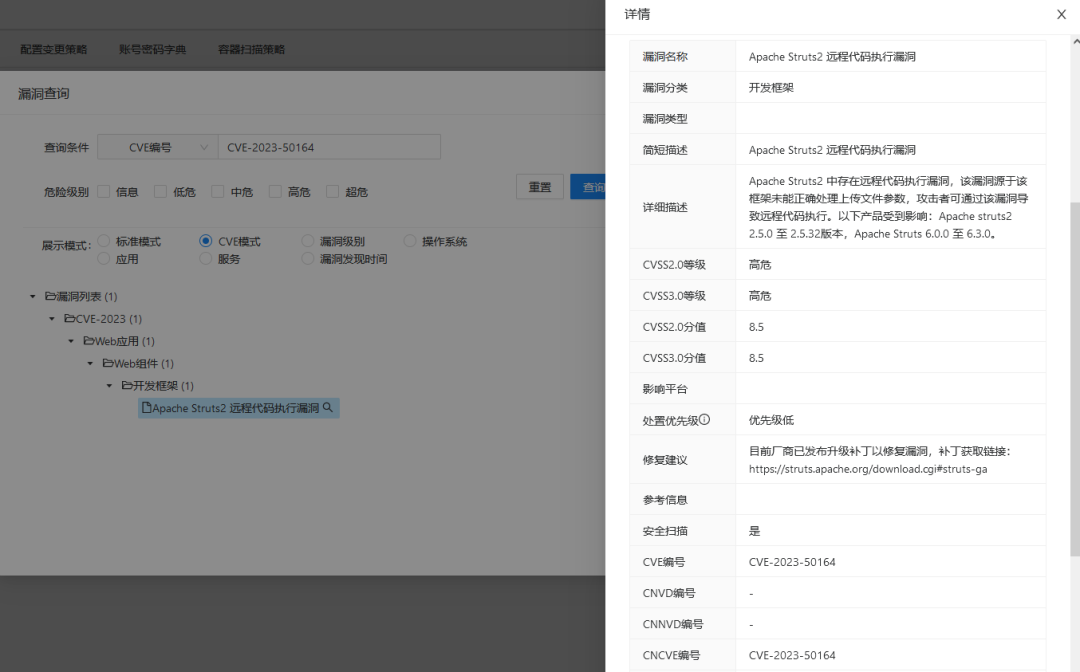This screenshot has height=672, width=1080.
Task: Select the 标准模式 display mode radio
Action: tap(104, 241)
